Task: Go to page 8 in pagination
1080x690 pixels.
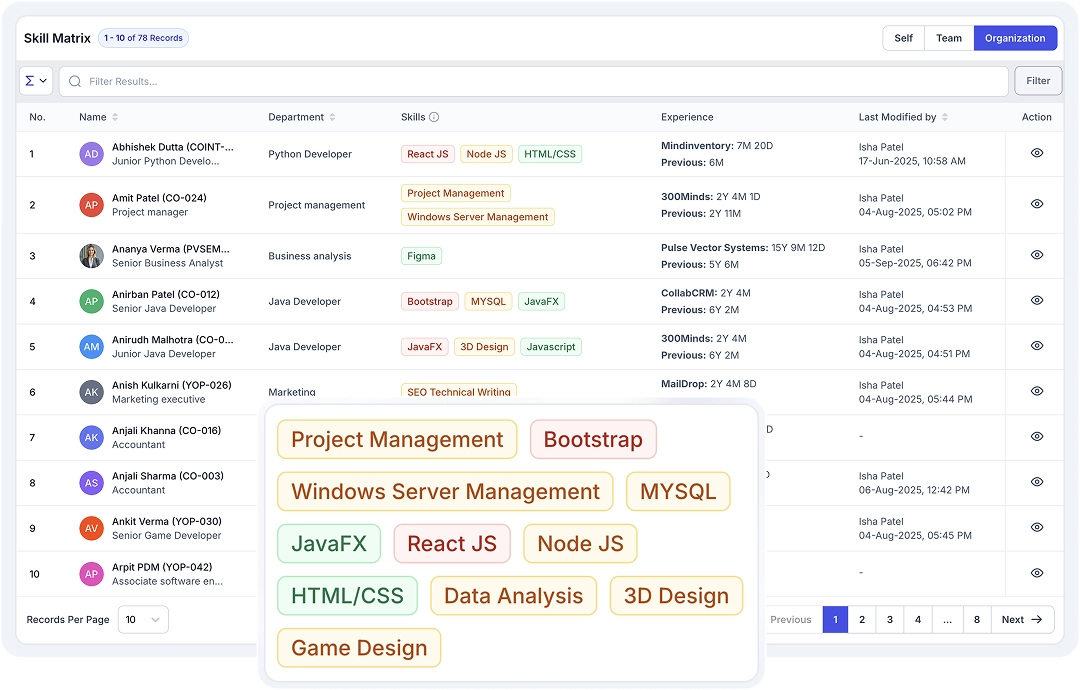Action: (x=977, y=620)
